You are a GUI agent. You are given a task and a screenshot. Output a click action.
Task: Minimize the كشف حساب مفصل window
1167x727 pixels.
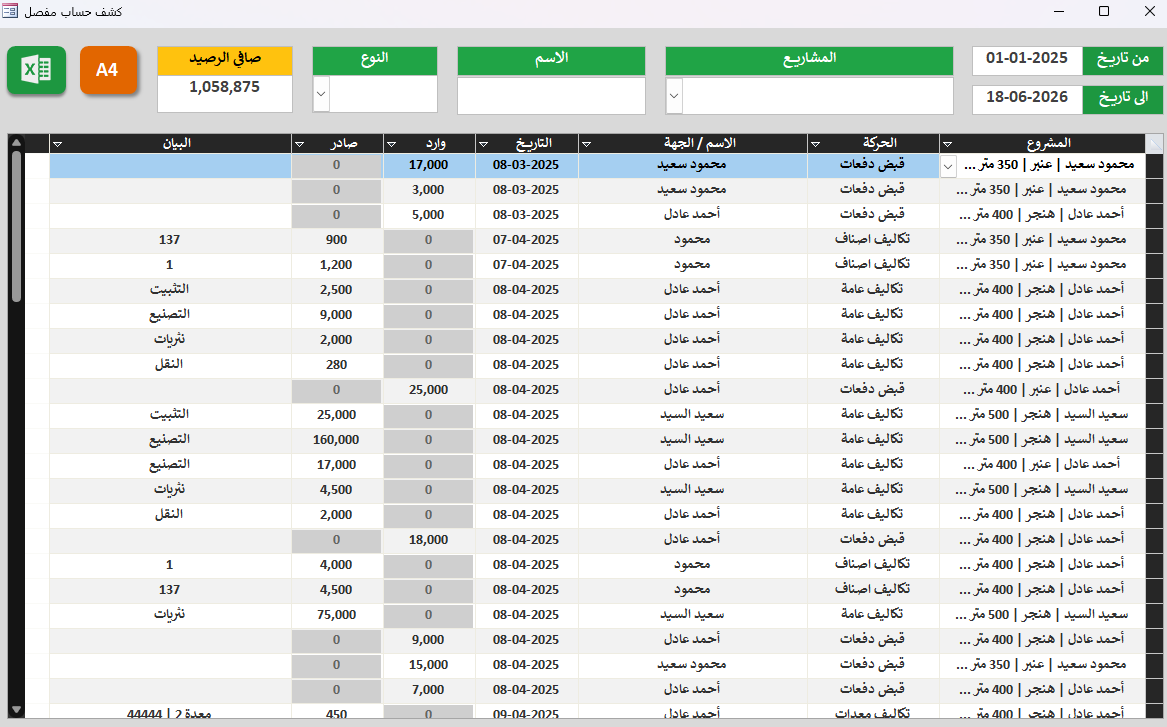tap(1060, 11)
